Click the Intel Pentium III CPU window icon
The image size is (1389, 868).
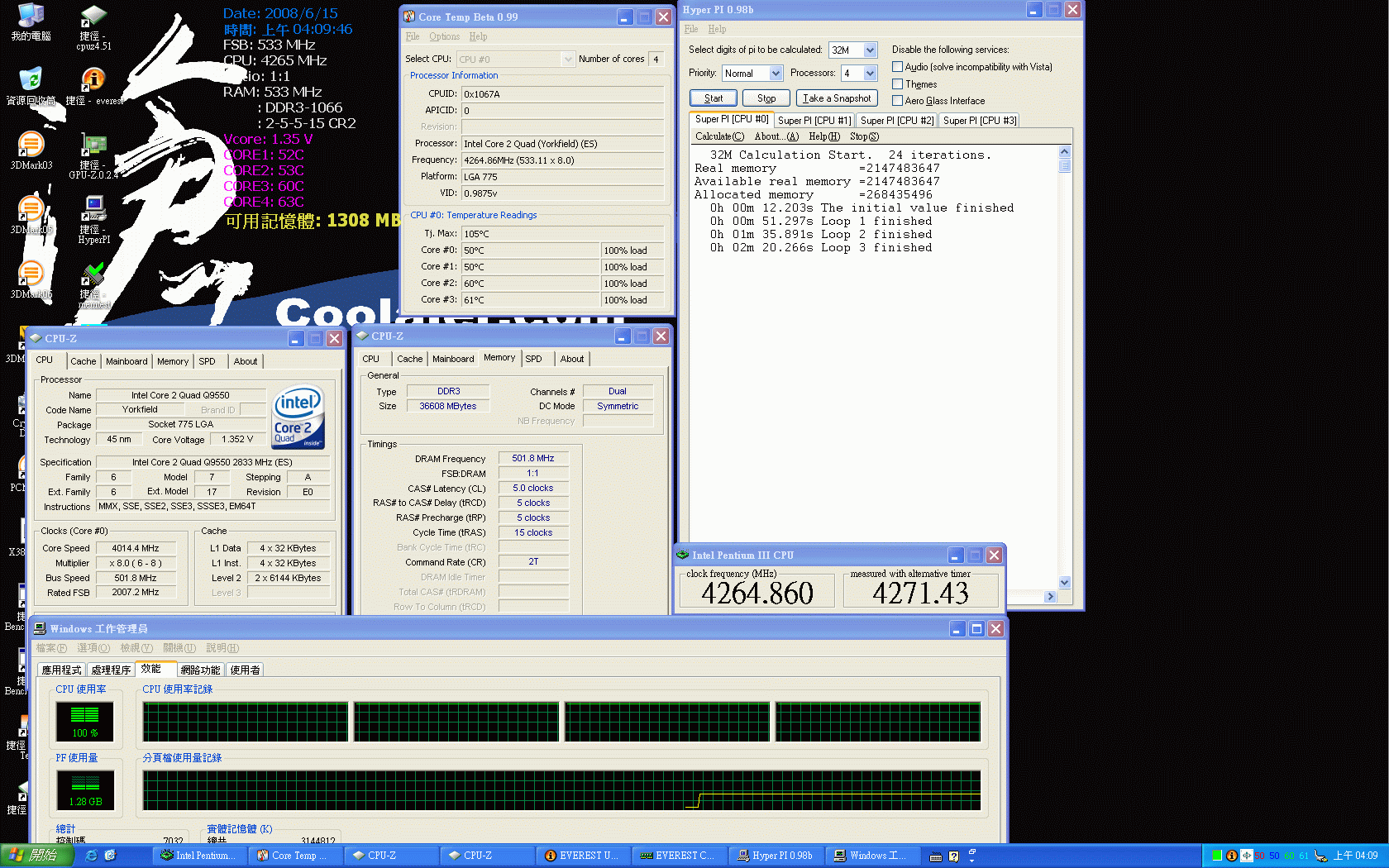[x=683, y=555]
